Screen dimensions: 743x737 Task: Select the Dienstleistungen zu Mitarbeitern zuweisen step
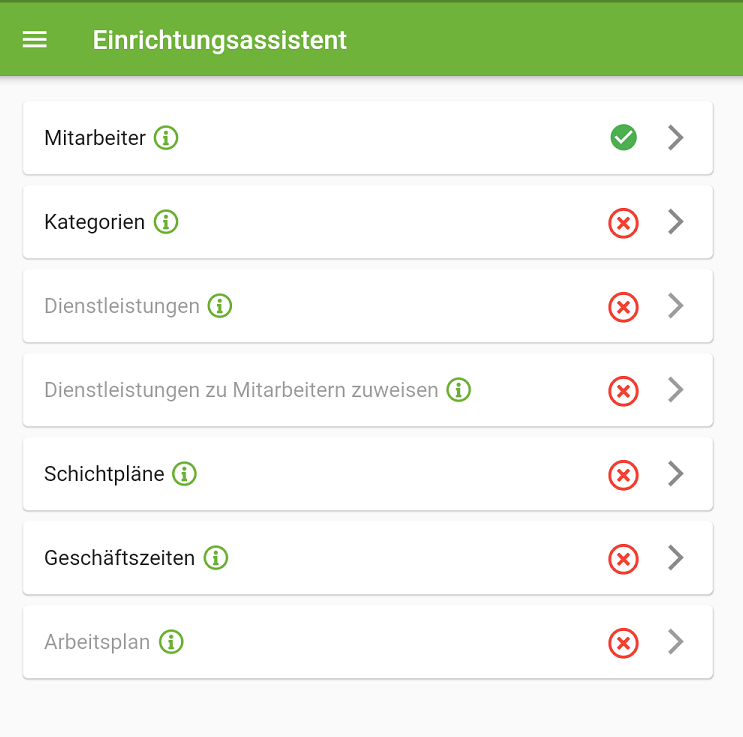point(368,390)
